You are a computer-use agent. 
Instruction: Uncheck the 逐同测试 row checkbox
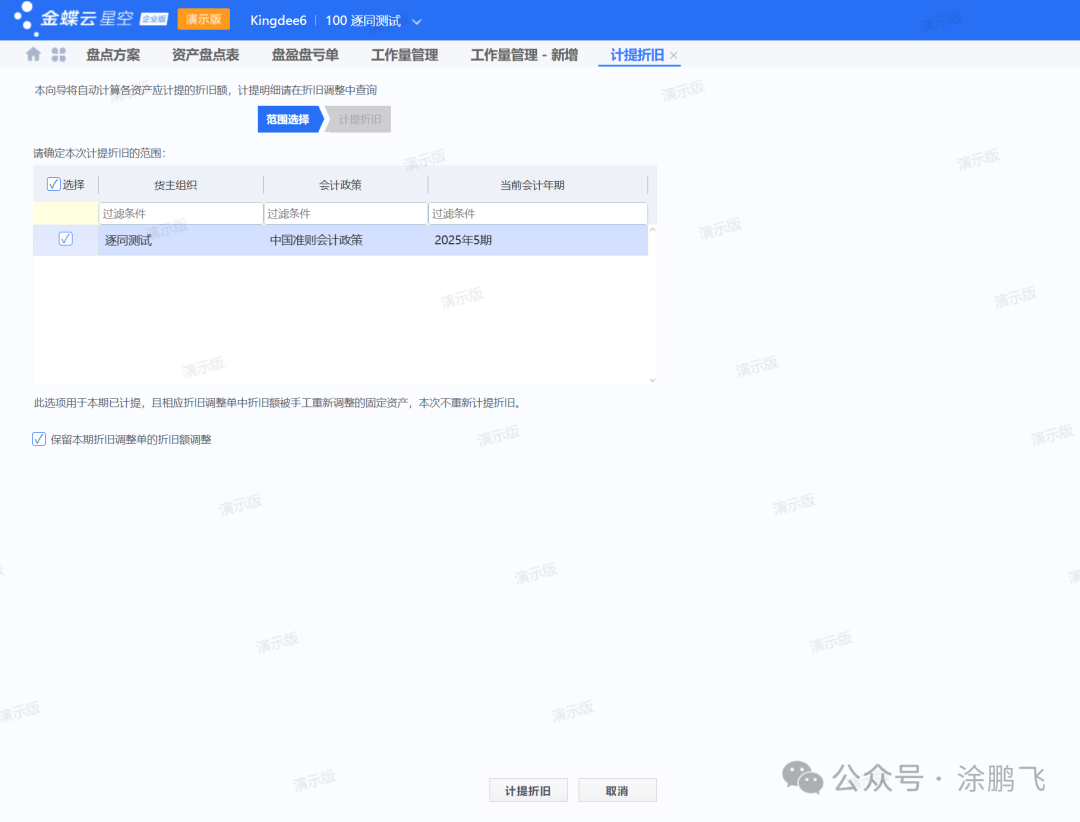[66, 239]
